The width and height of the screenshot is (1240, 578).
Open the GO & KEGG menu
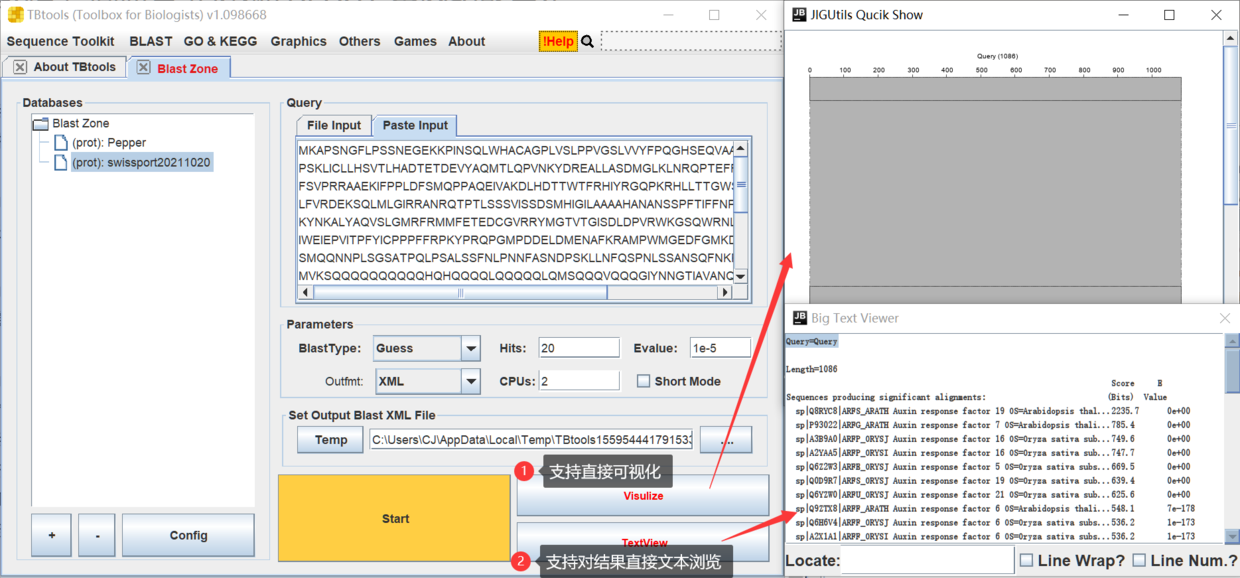[220, 41]
